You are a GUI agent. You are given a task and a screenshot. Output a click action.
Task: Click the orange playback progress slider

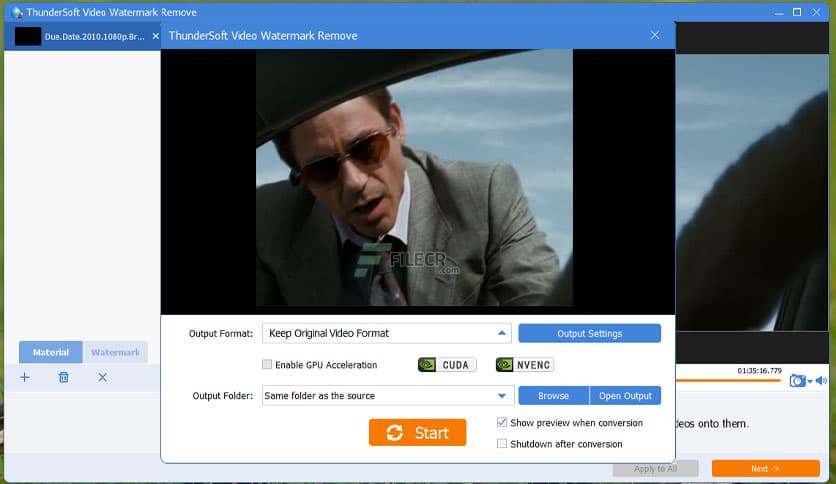click(728, 381)
